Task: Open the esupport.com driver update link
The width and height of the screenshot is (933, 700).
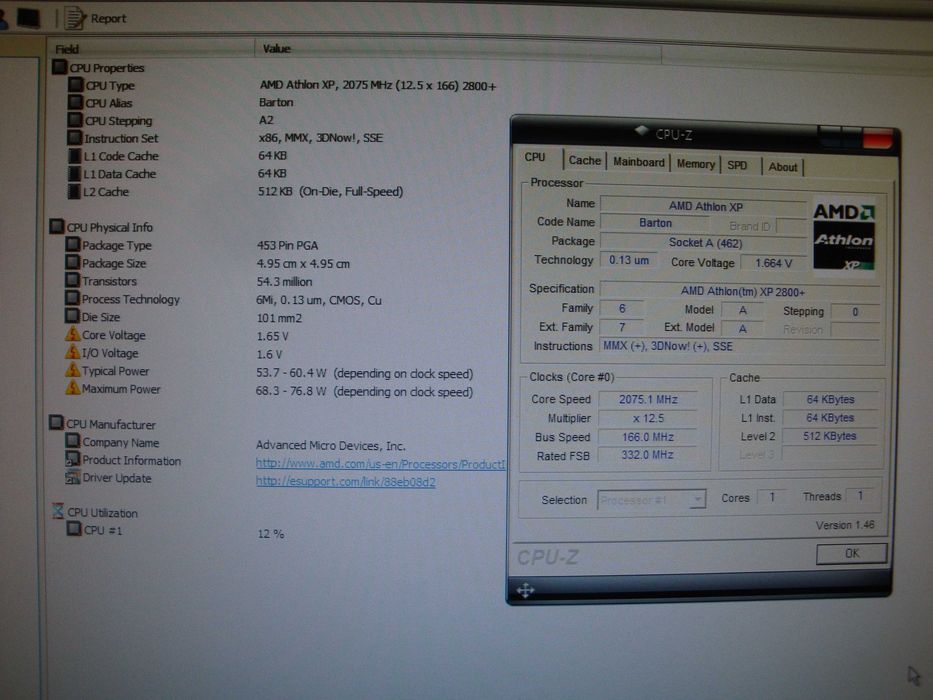Action: [346, 482]
